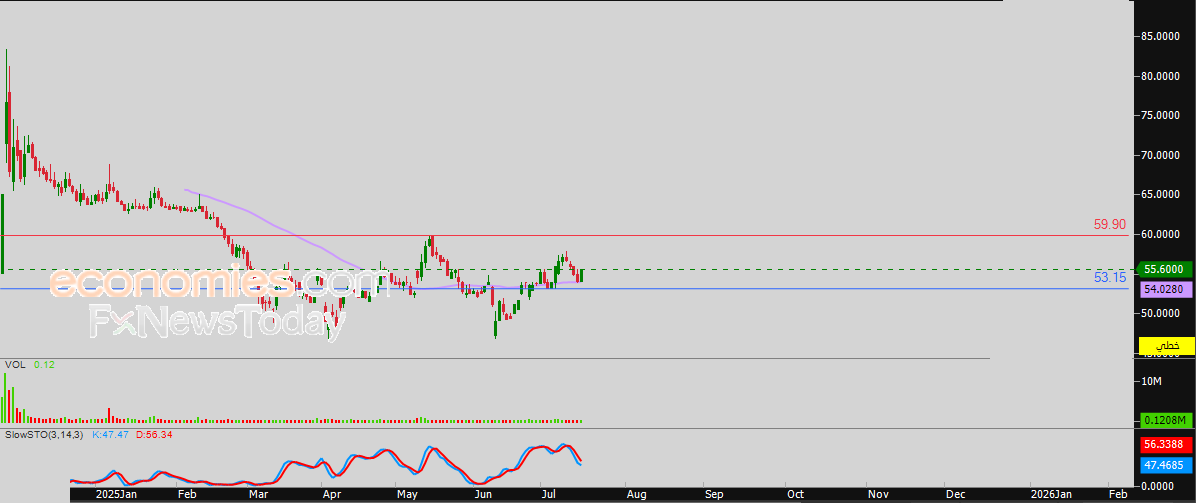This screenshot has height=503, width=1196.
Task: Click the Mar time axis label
Action: (x=259, y=495)
